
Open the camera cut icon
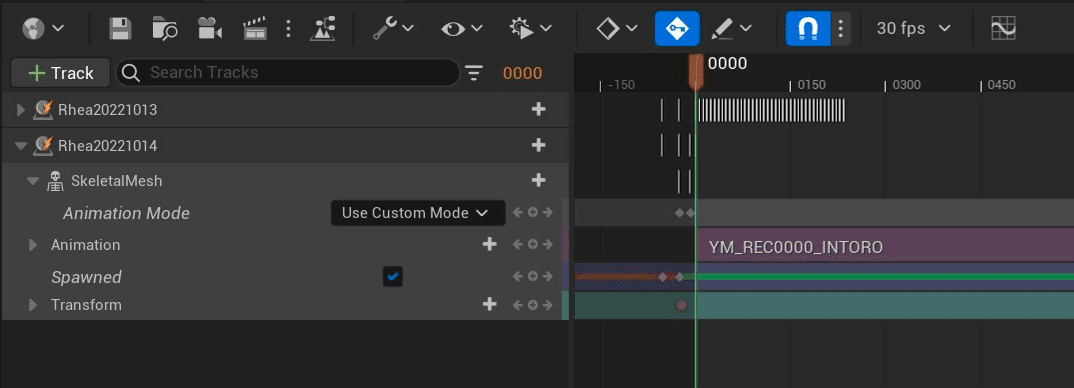[x=210, y=29]
